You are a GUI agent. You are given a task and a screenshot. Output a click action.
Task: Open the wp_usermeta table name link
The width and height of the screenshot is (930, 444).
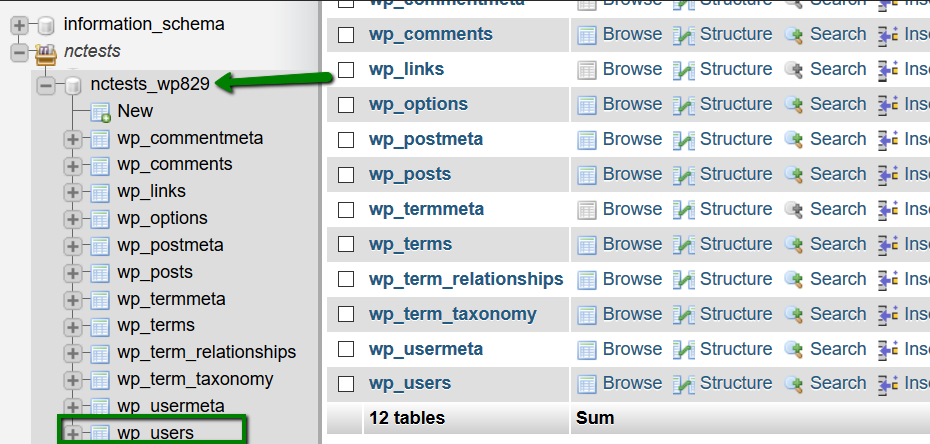tap(426, 349)
